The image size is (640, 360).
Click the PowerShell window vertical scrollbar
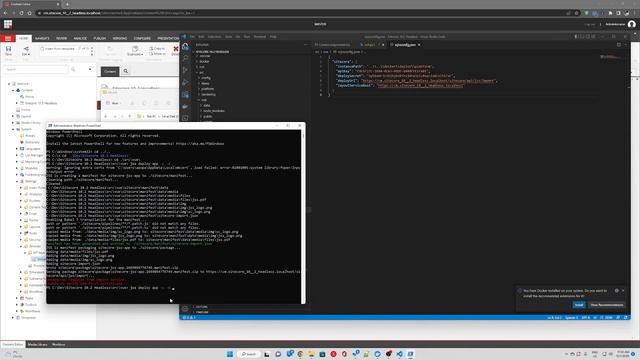pos(303,216)
